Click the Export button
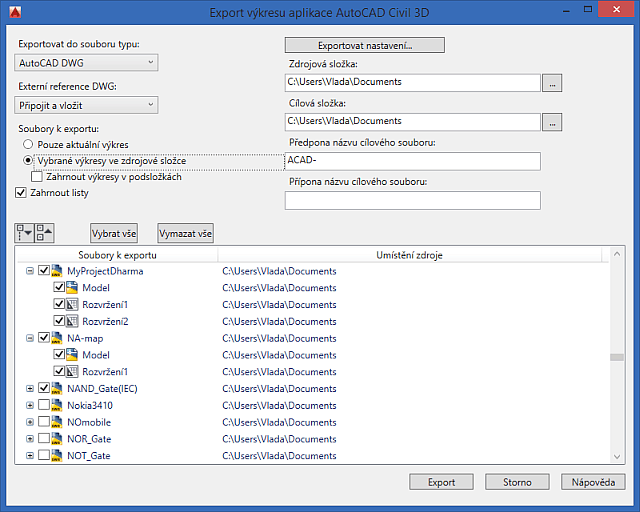 (x=441, y=482)
